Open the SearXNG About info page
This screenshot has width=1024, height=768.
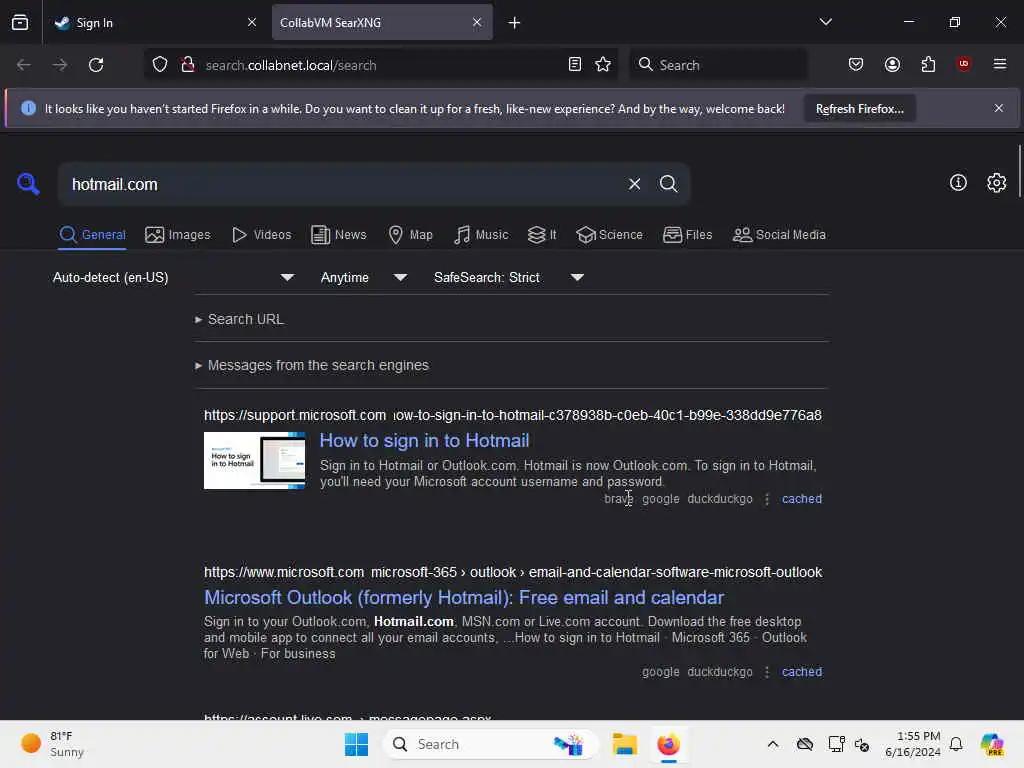click(958, 183)
